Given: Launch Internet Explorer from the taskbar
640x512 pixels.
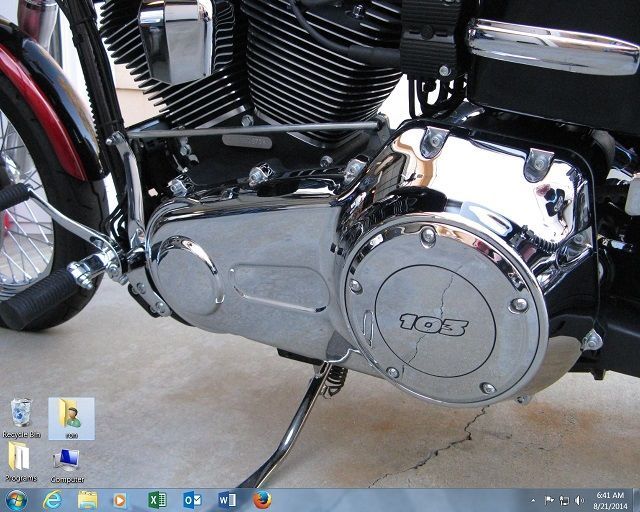Looking at the screenshot, I should [52, 499].
